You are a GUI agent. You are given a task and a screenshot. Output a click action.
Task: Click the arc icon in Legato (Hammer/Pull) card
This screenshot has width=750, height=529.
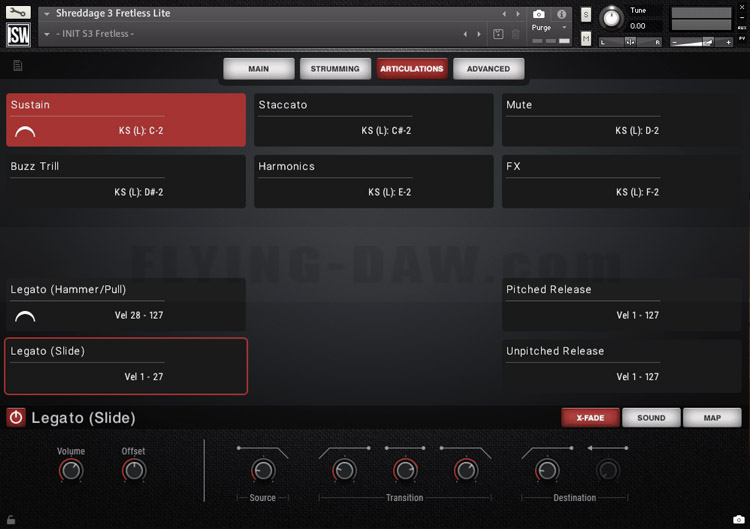(25, 316)
